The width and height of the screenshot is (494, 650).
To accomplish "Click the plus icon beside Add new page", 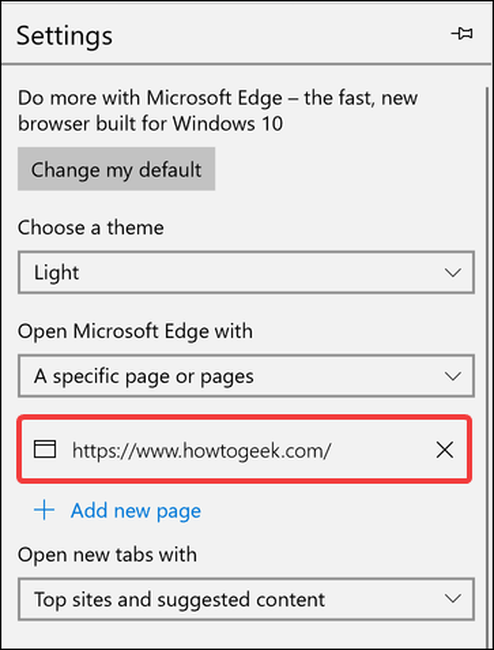I will (44, 510).
